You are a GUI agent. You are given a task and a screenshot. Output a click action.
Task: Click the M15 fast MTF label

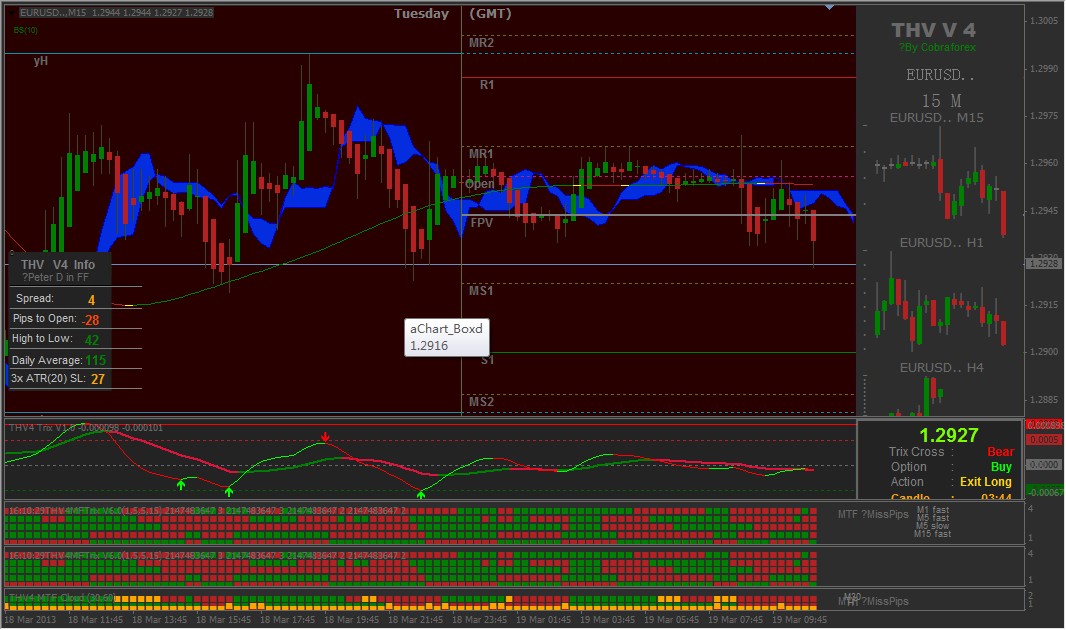(x=933, y=534)
